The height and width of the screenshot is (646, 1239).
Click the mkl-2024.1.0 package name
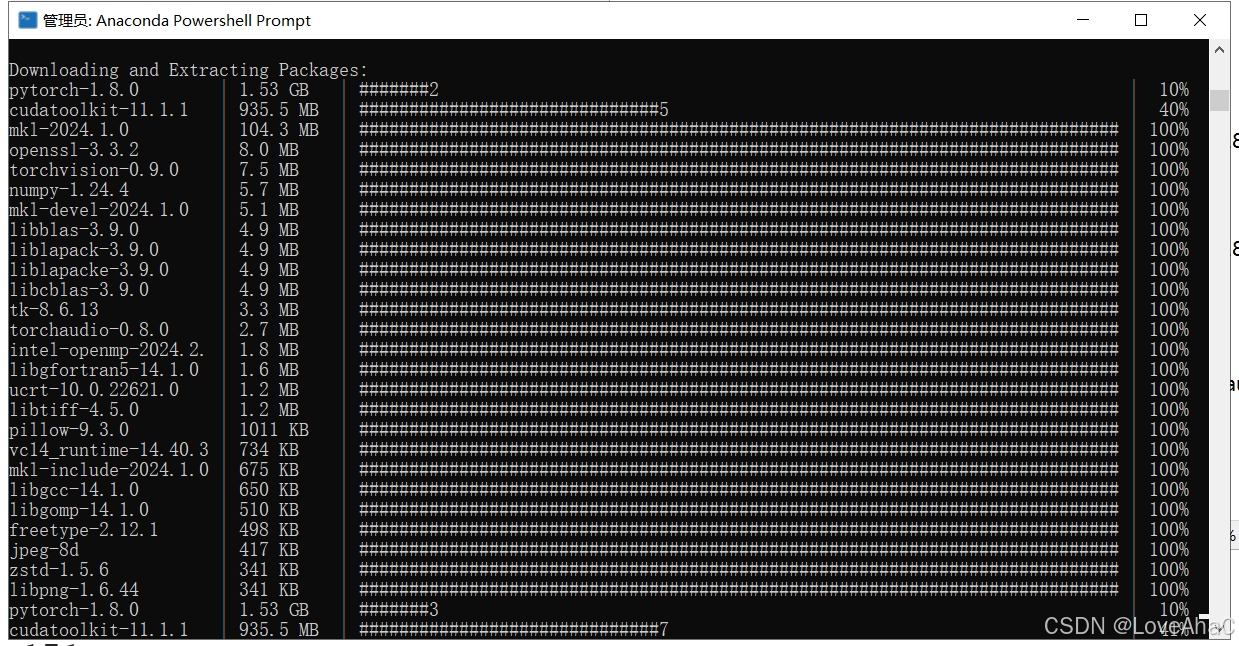(x=69, y=130)
